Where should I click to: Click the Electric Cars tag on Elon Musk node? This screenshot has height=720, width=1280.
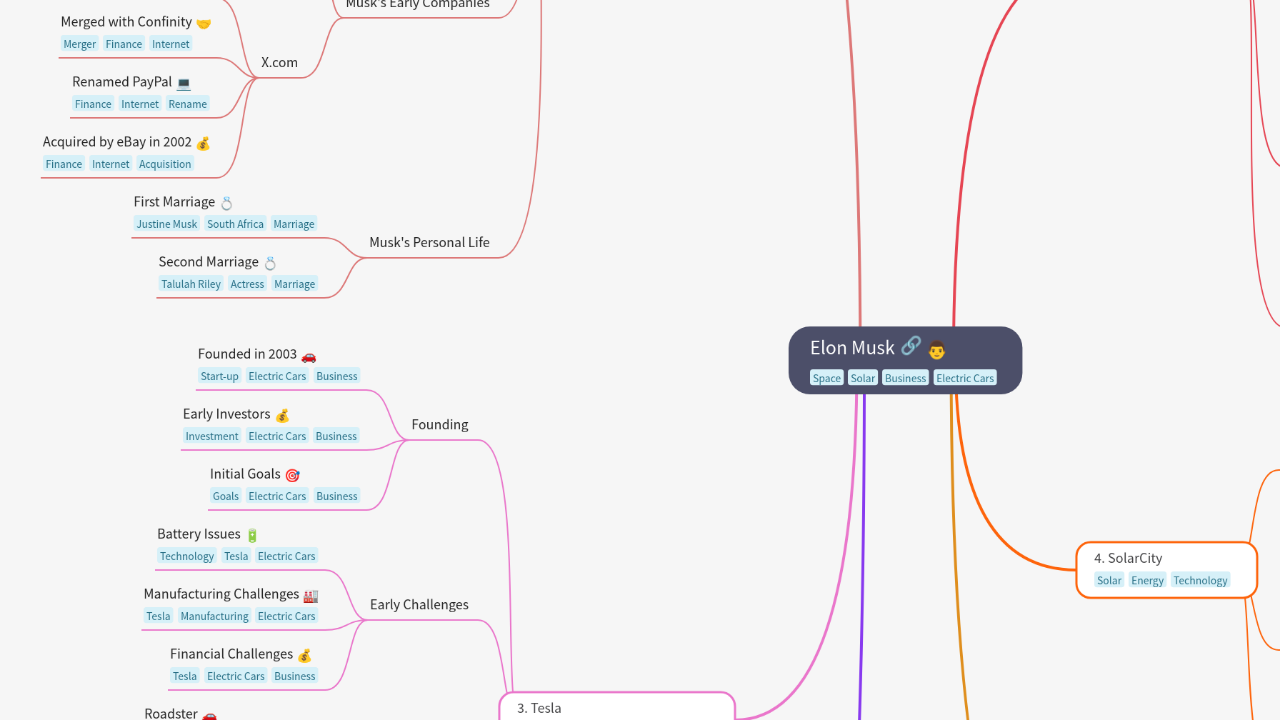point(965,378)
